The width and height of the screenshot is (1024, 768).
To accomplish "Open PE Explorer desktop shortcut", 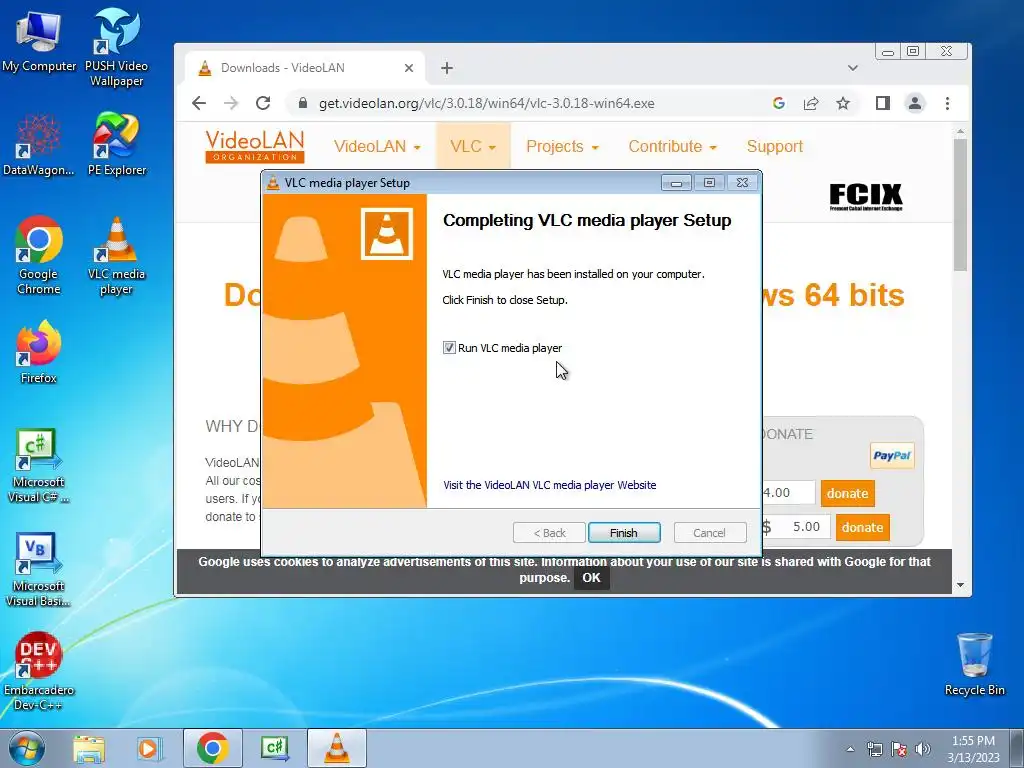I will tap(116, 145).
